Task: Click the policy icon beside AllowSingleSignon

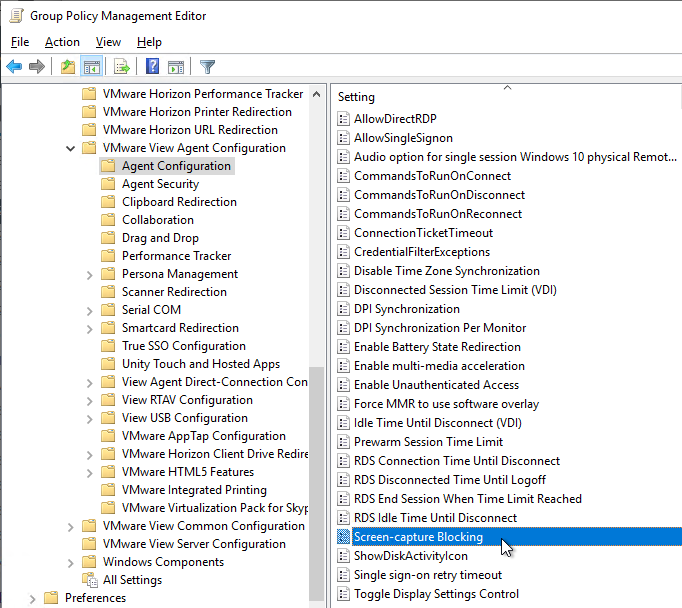Action: point(344,138)
